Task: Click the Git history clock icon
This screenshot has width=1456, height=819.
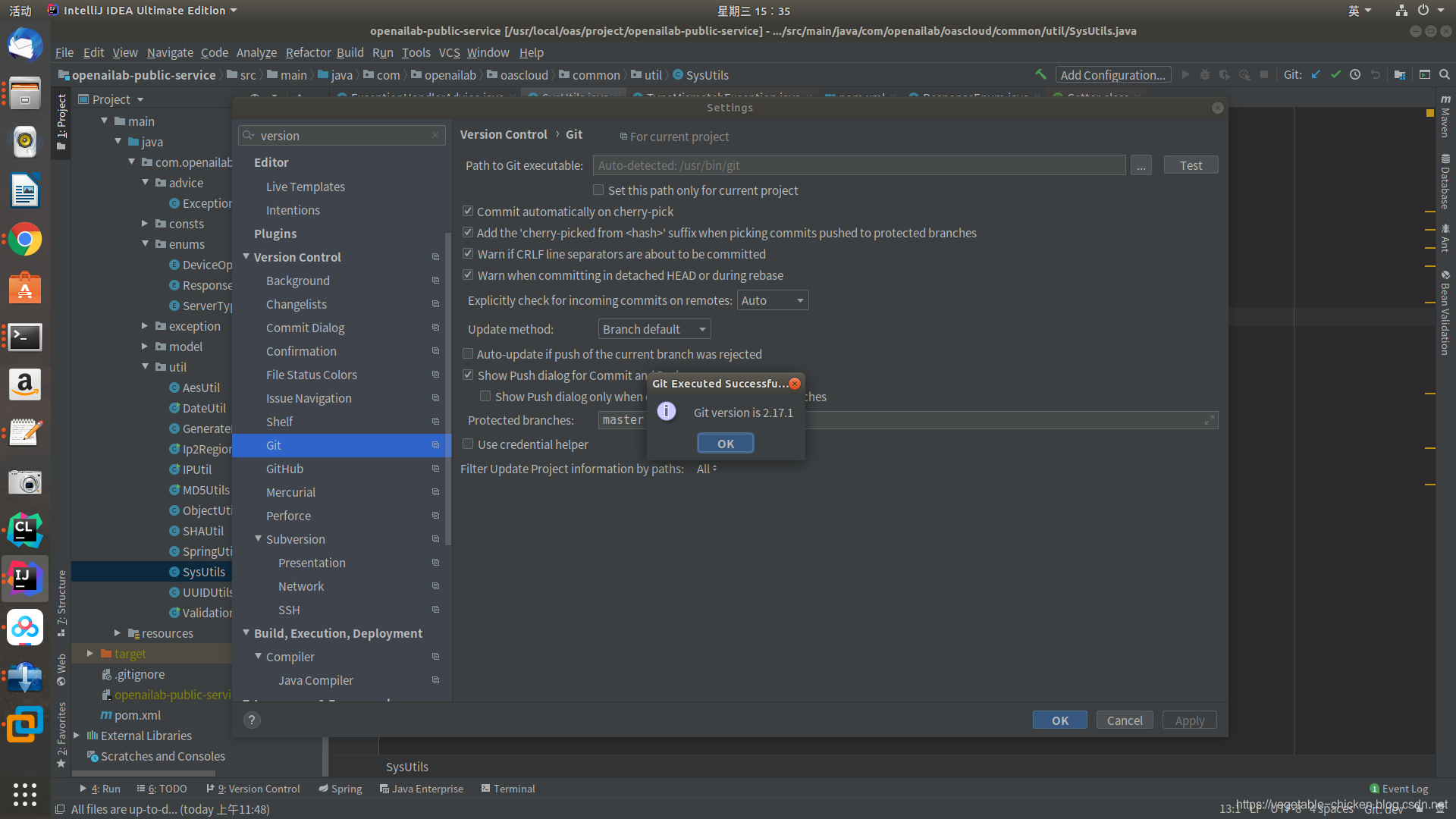Action: (x=1355, y=74)
